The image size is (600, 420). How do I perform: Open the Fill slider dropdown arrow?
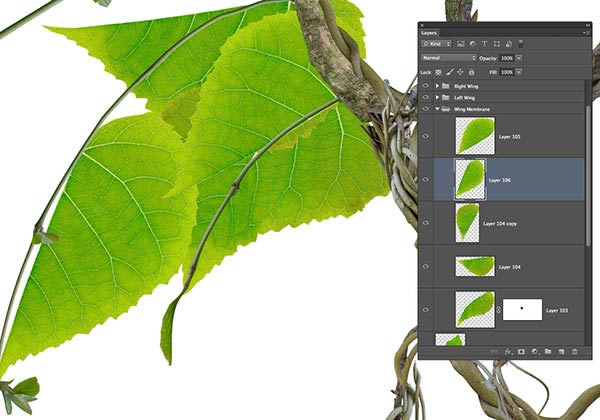click(x=519, y=72)
